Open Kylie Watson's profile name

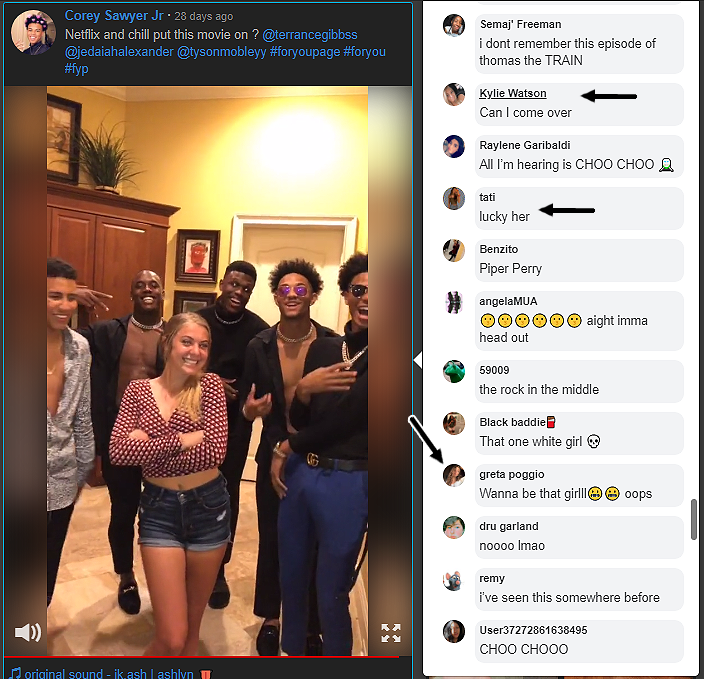pyautogui.click(x=513, y=93)
